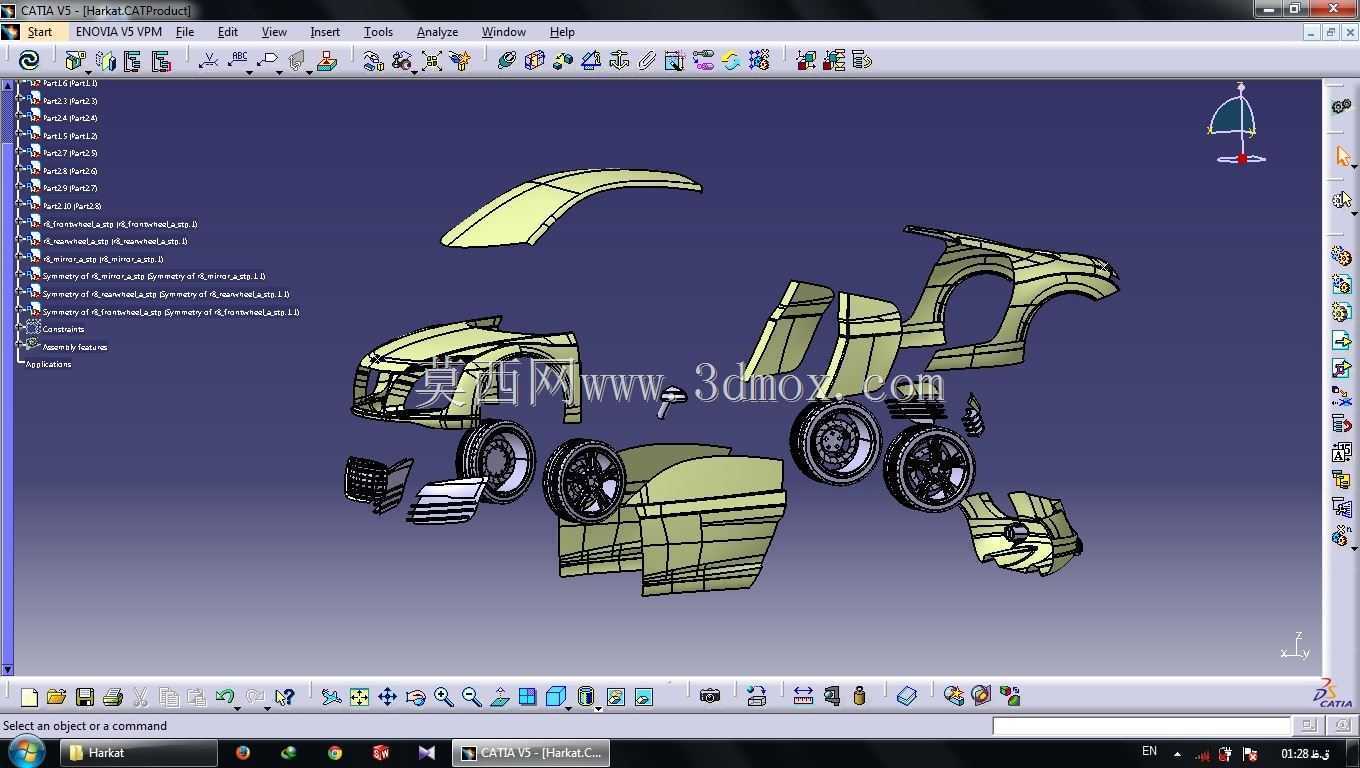
Task: Expand the Constraints tree node
Action: (x=21, y=329)
